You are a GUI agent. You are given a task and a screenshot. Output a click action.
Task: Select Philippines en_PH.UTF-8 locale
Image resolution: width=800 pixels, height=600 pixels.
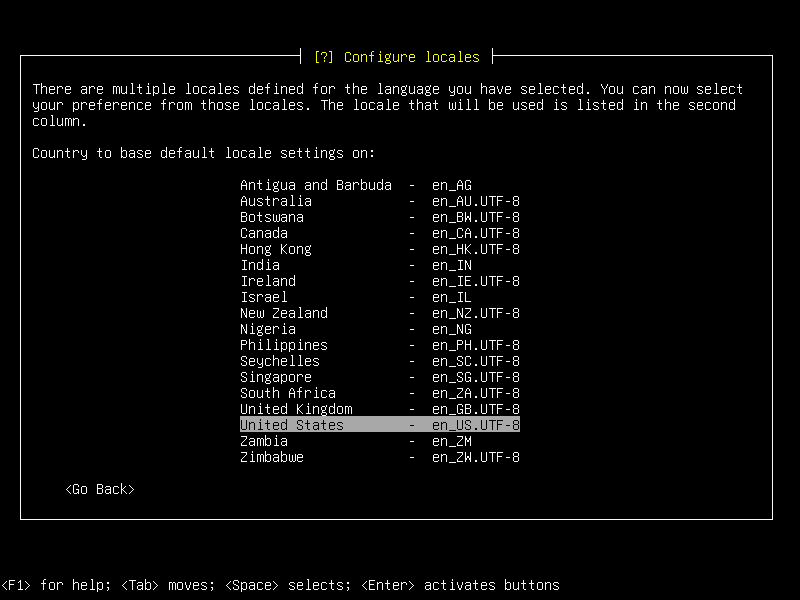point(378,345)
